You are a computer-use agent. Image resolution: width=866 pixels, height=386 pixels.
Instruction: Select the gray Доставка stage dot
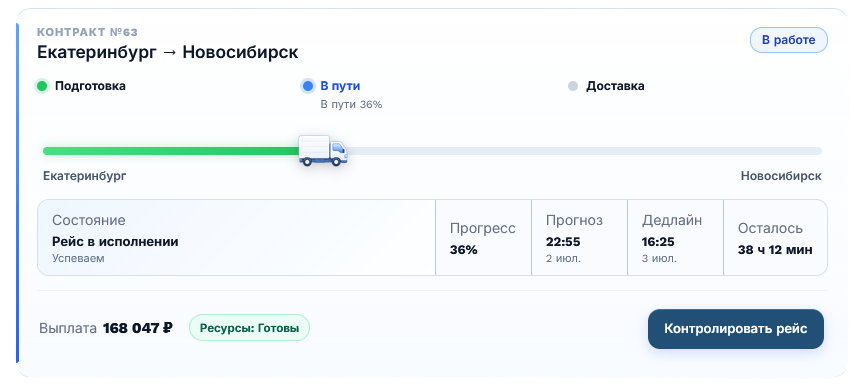(x=573, y=86)
